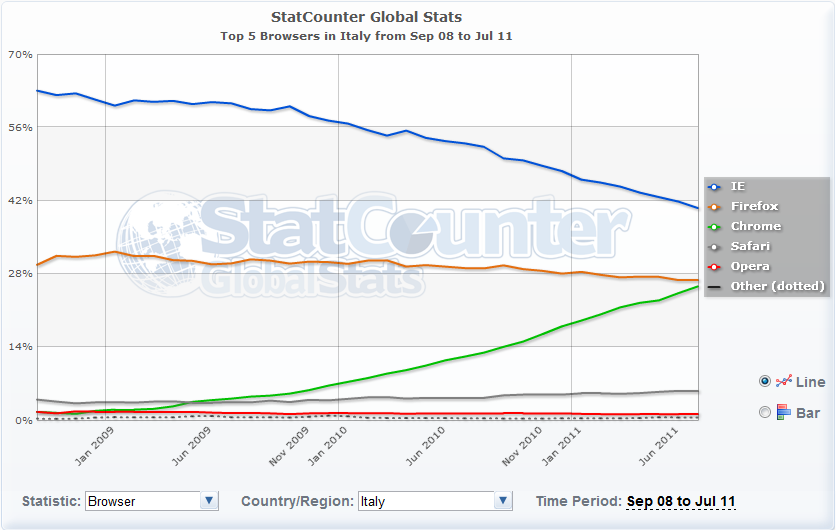Click the IE legend marker icon
The image size is (836, 530).
714,187
